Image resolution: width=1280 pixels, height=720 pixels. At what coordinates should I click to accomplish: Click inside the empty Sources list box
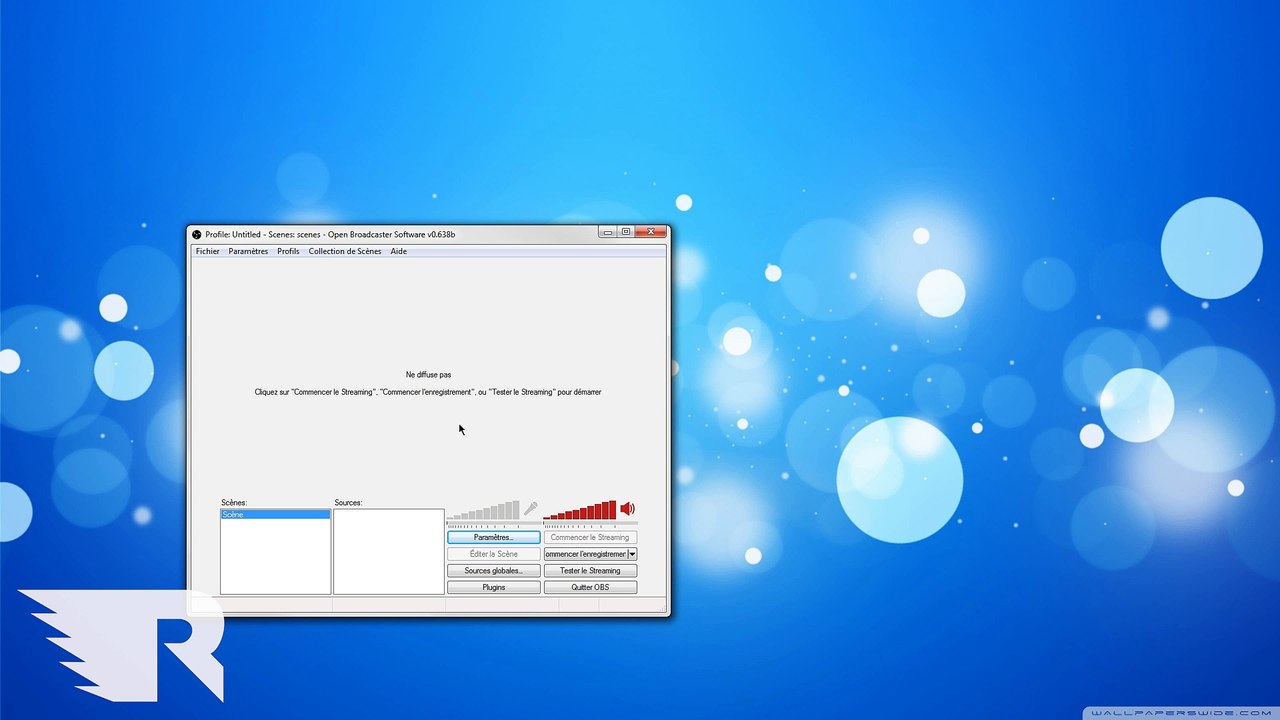[389, 551]
